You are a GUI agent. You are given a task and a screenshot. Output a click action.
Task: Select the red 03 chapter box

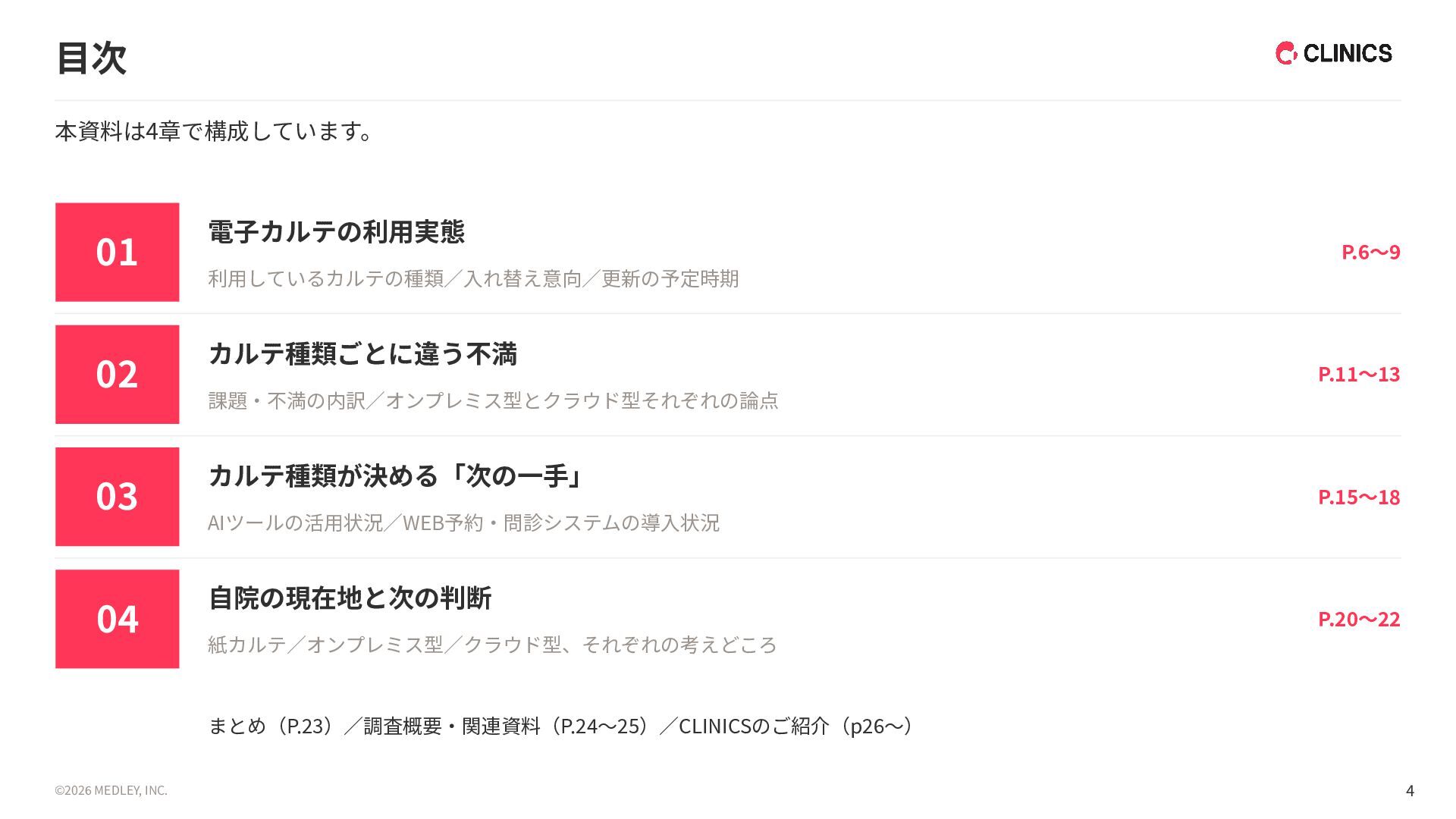118,497
